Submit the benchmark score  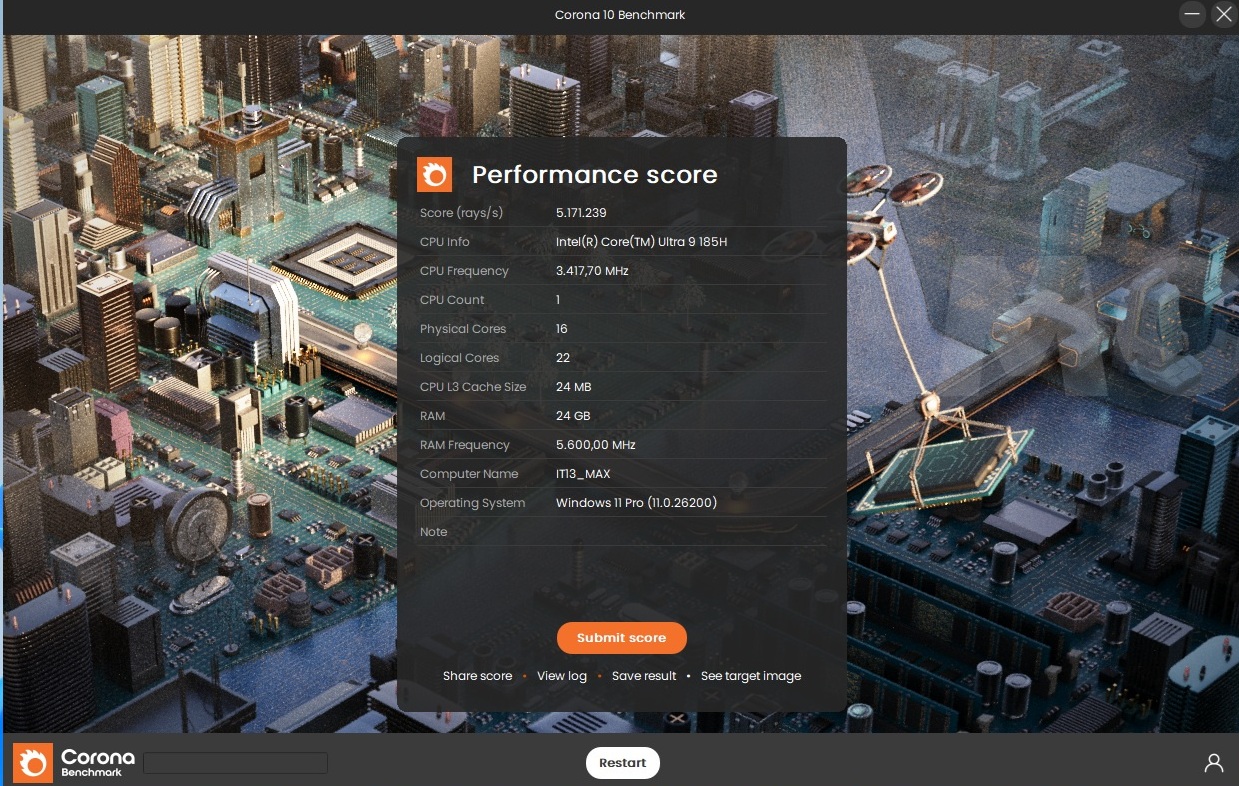(622, 638)
